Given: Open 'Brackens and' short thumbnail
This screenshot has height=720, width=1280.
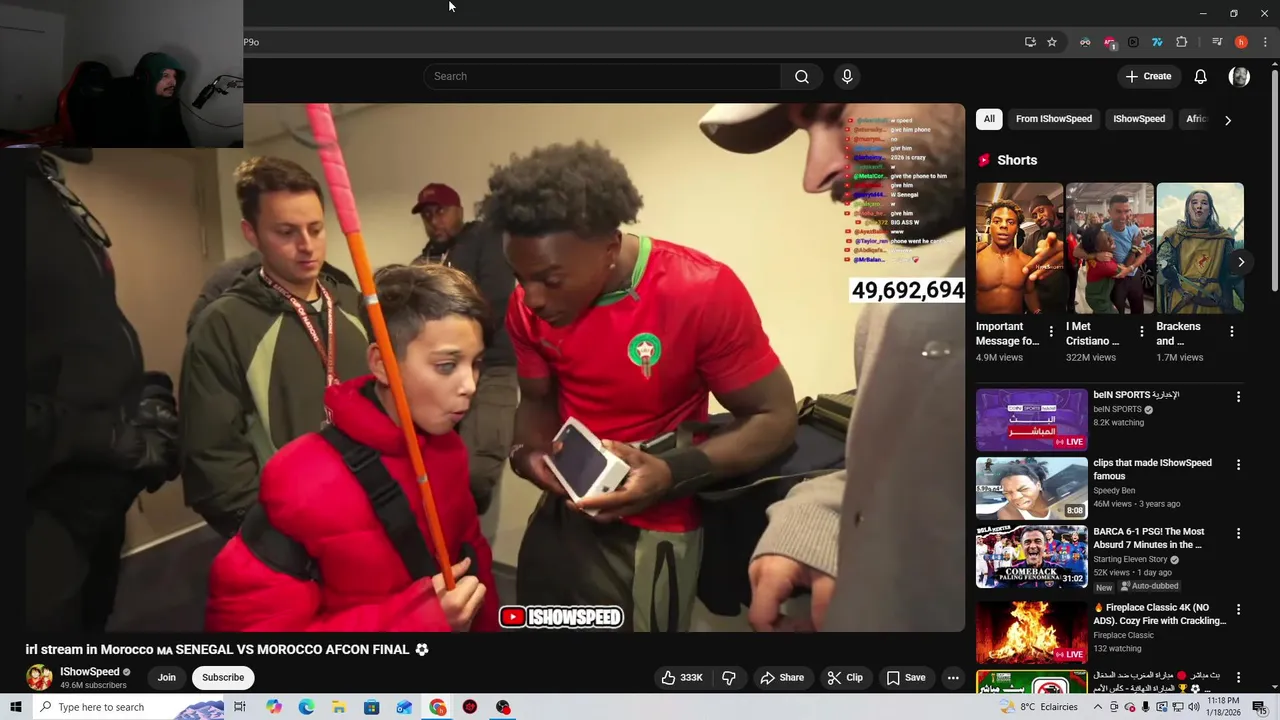Looking at the screenshot, I should tap(1200, 248).
